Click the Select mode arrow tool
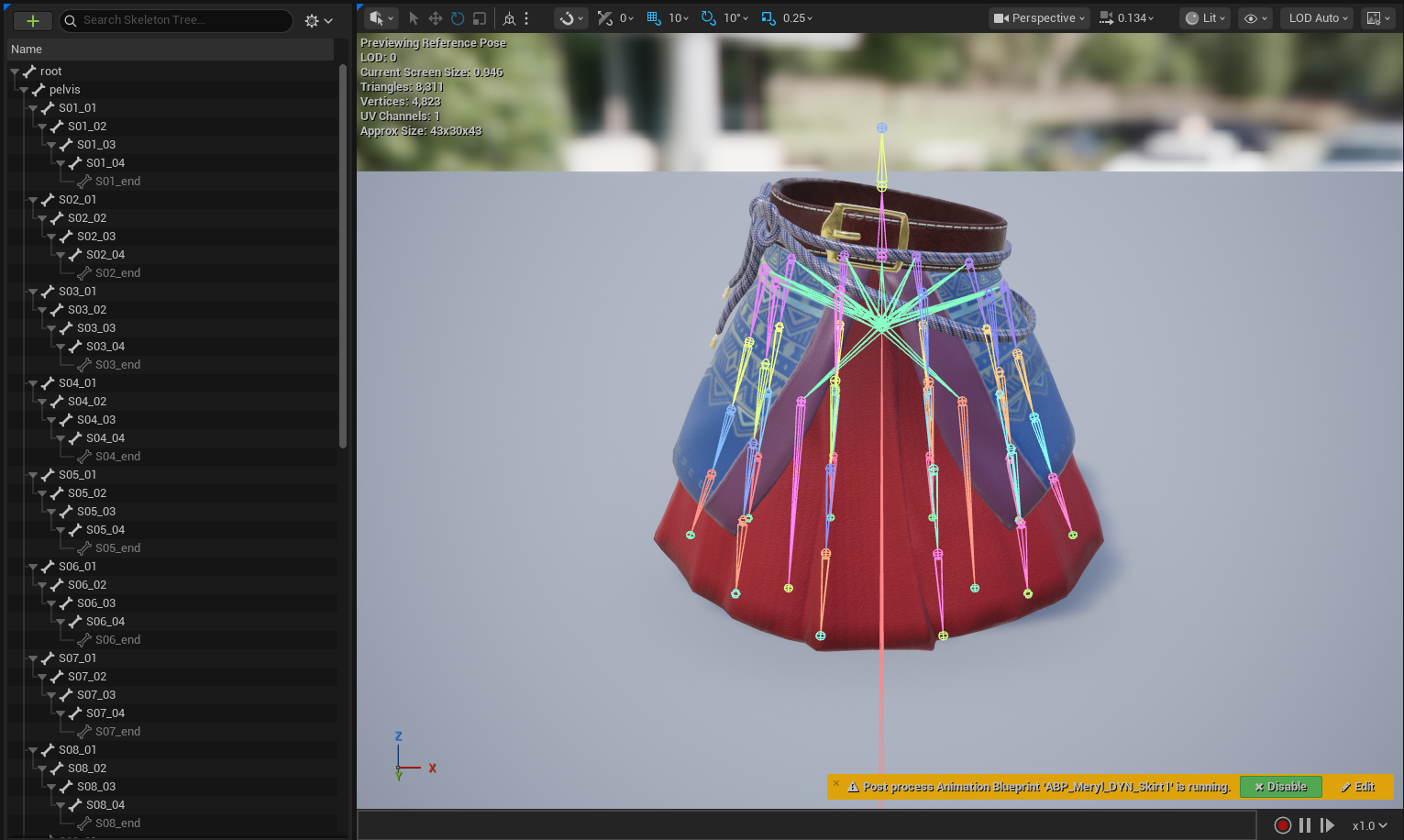Screen dimensions: 1404x840 (414, 18)
